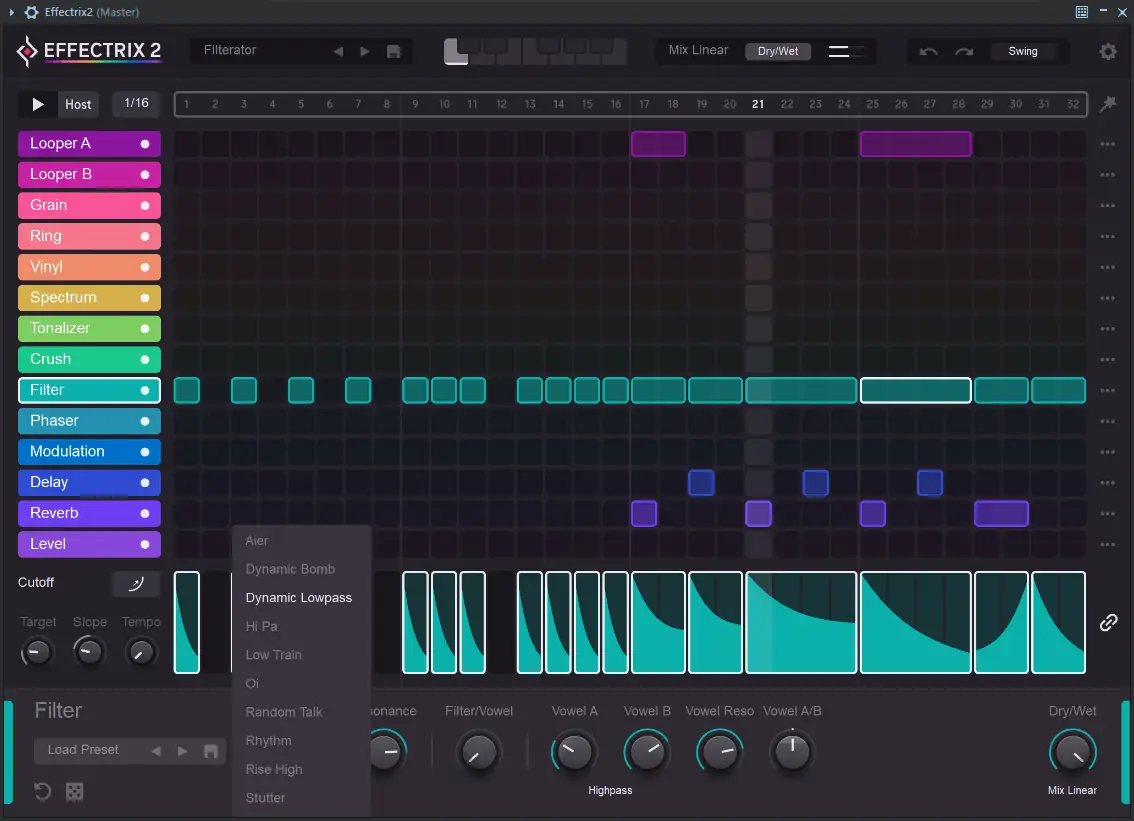Open the settings gear
This screenshot has height=821, width=1134.
1107,51
